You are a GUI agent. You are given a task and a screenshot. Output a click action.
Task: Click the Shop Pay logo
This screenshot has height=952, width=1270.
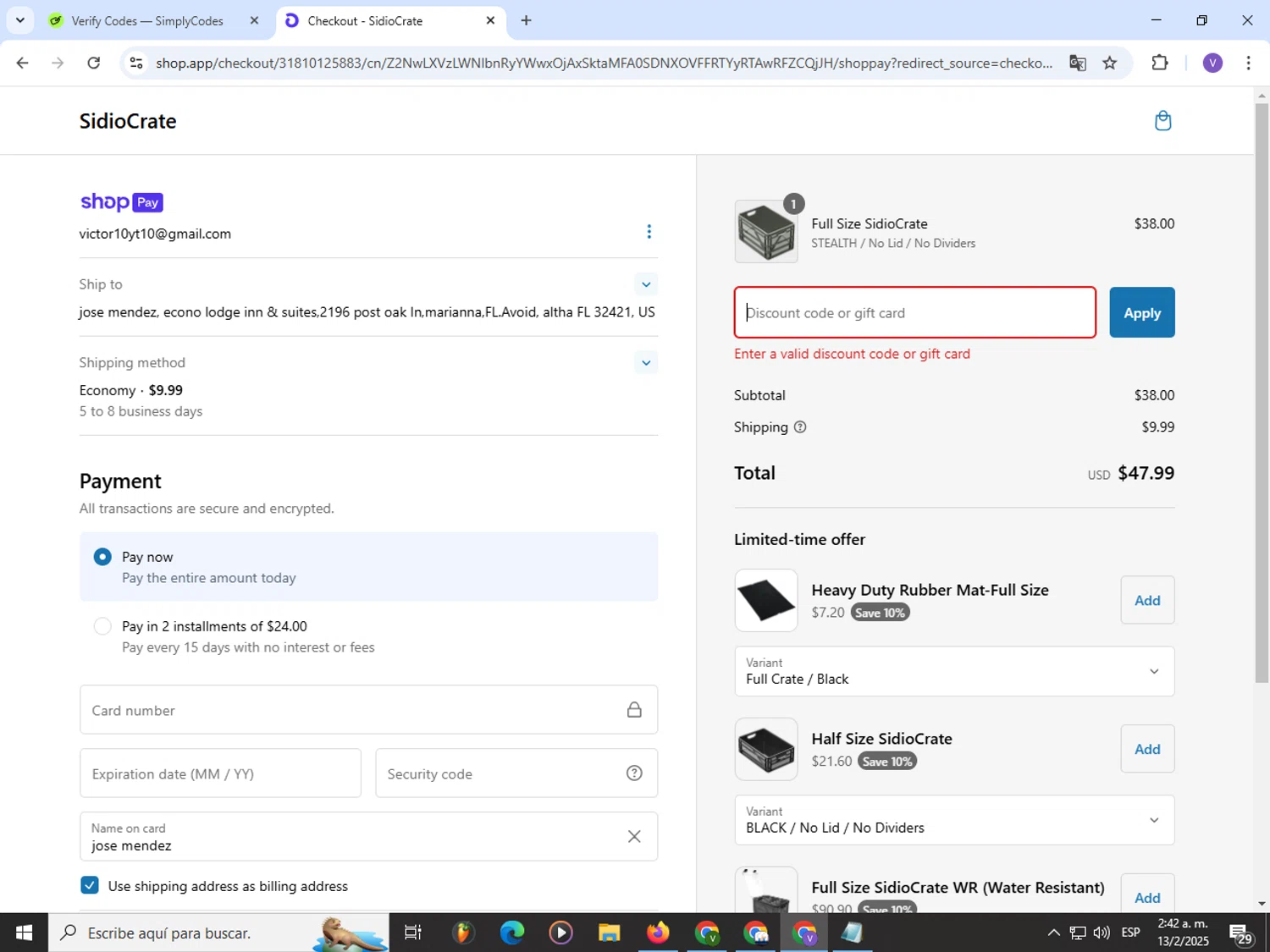click(121, 202)
